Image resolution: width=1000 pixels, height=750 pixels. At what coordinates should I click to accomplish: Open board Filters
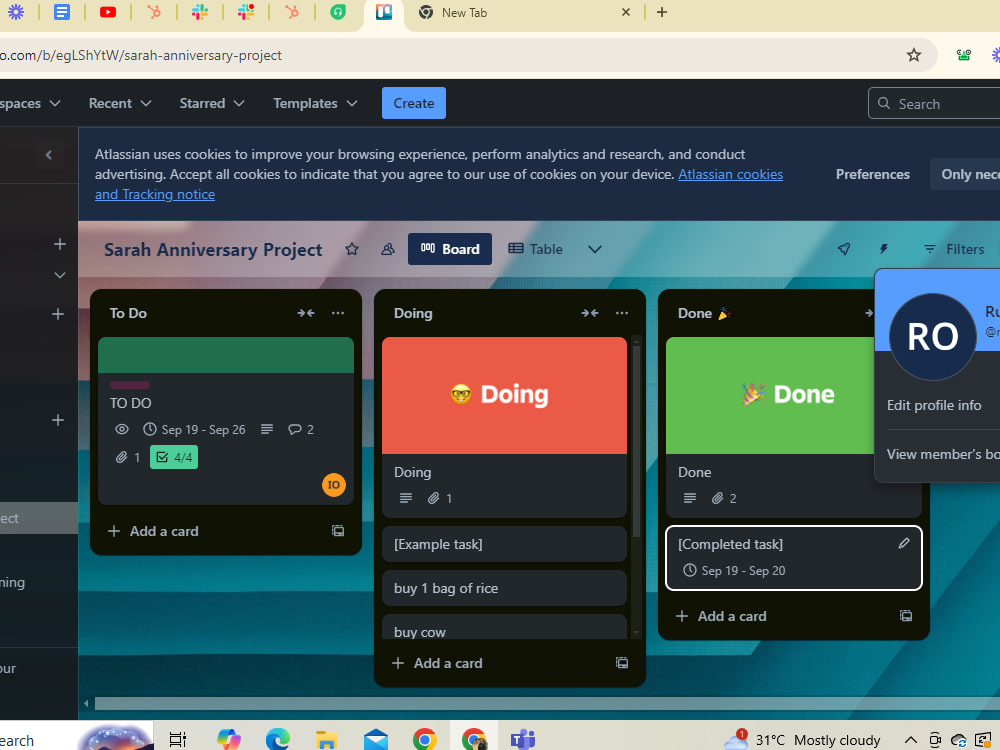coord(954,249)
